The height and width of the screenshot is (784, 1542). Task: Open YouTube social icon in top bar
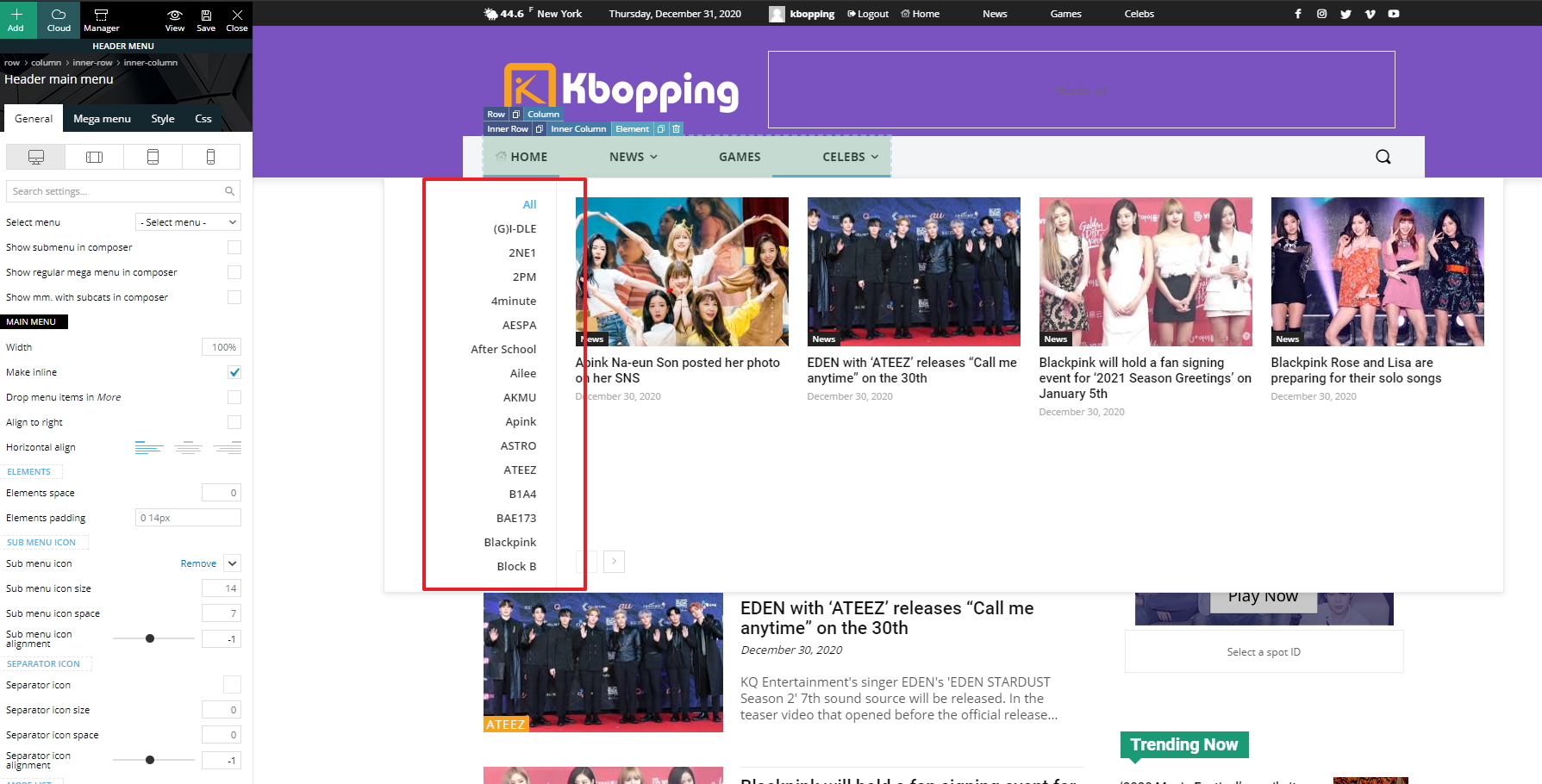(x=1394, y=14)
